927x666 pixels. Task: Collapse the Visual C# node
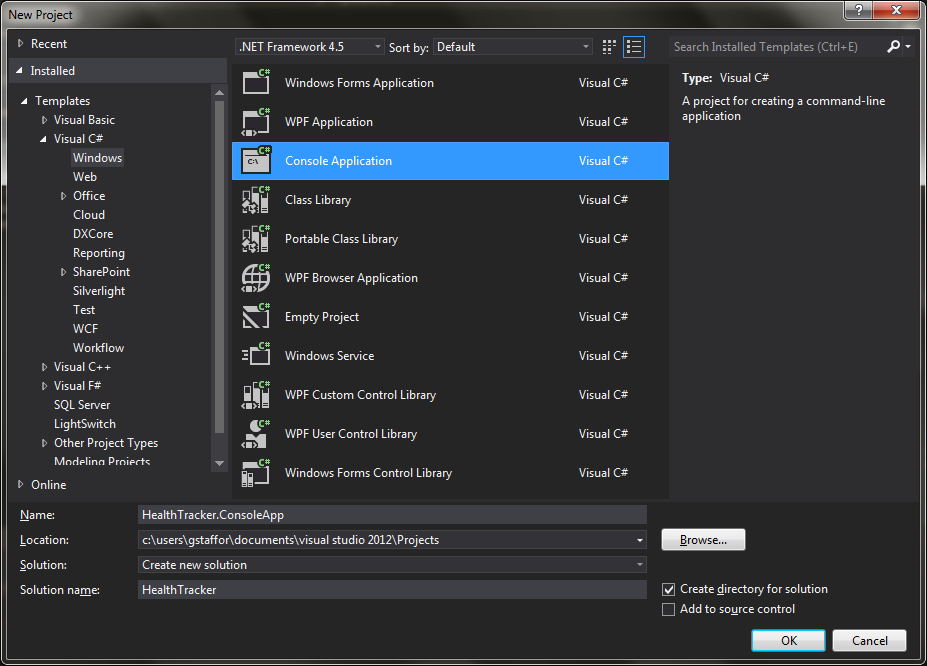pos(43,139)
